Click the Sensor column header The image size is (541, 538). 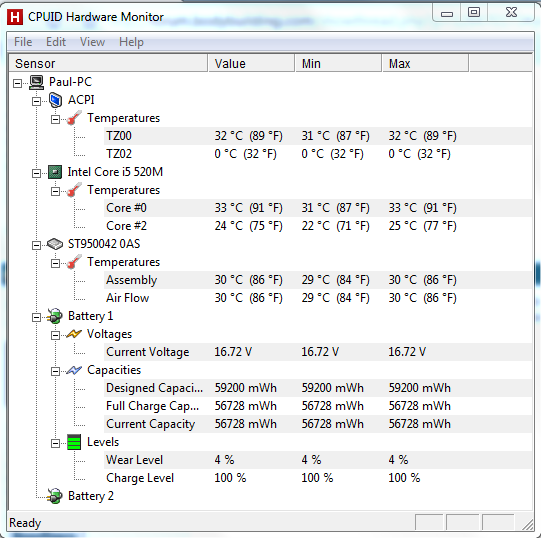coord(108,63)
